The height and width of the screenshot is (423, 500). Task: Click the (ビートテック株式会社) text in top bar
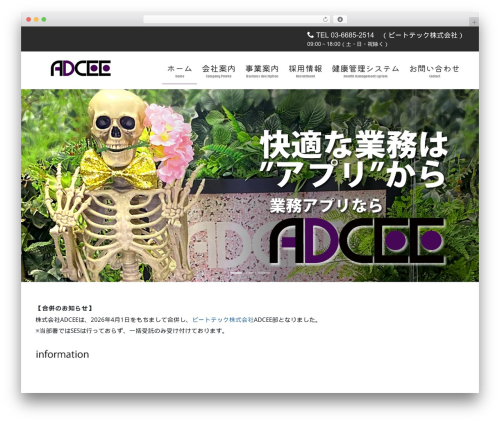tap(423, 35)
